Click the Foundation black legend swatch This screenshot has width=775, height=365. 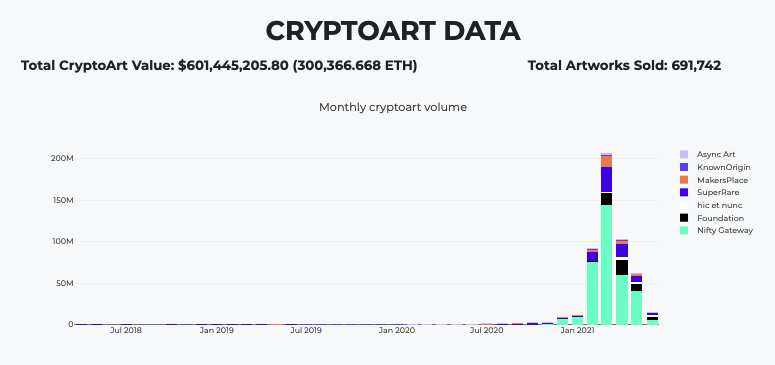pos(684,218)
